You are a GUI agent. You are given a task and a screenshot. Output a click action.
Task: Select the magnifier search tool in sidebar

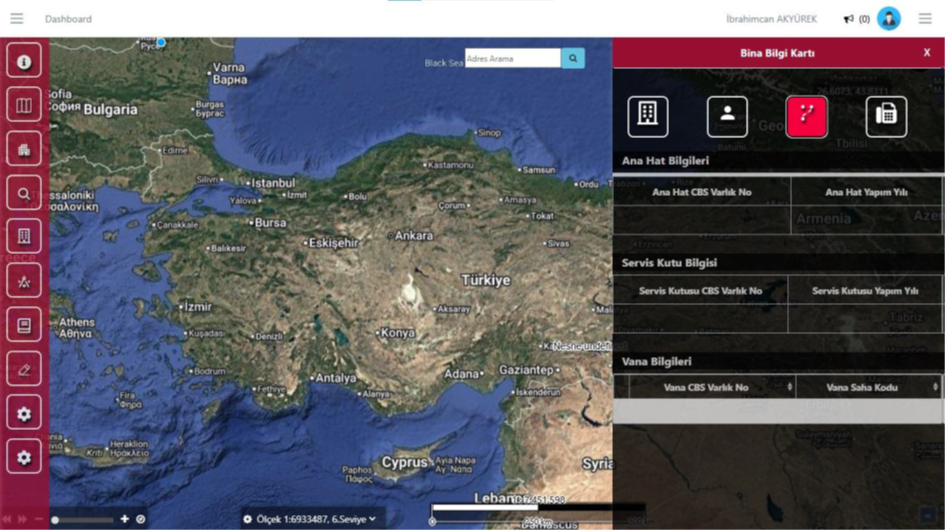point(24,193)
